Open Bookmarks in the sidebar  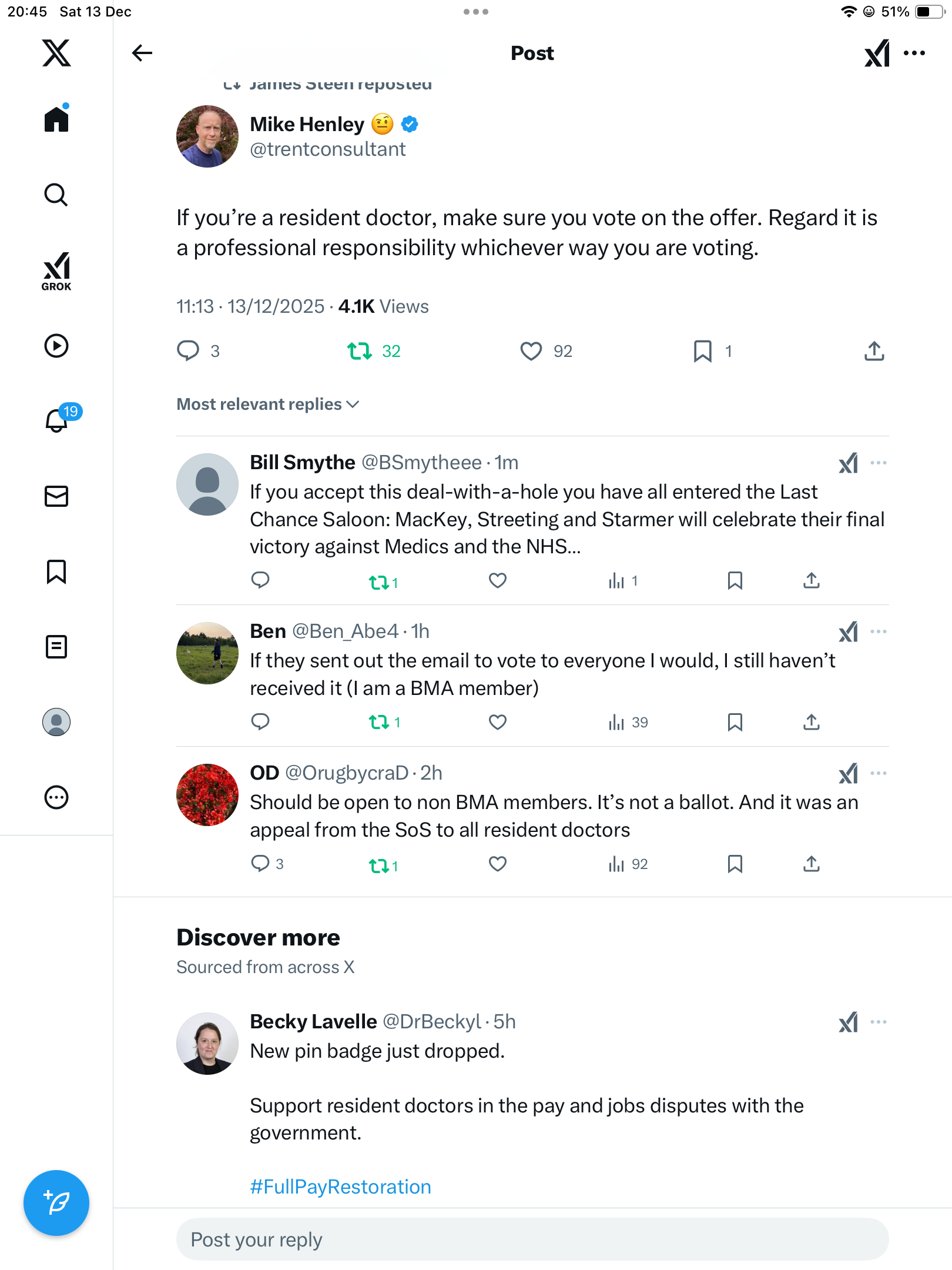[56, 571]
